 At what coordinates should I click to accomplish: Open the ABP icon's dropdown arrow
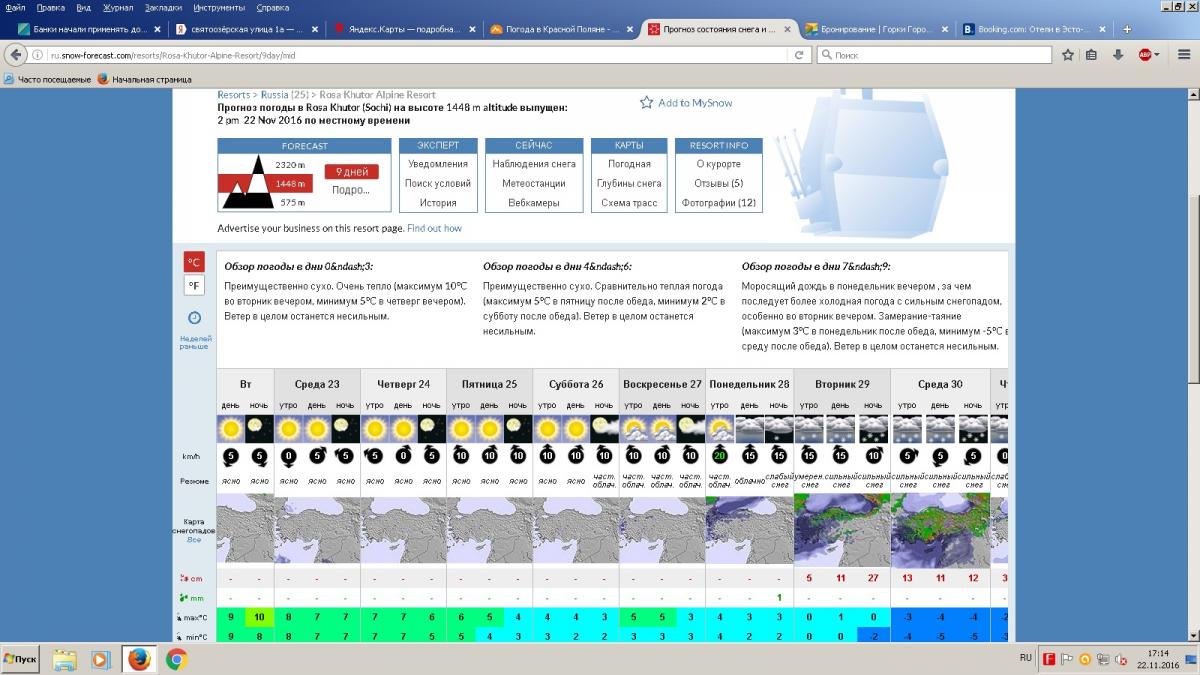coord(1157,55)
